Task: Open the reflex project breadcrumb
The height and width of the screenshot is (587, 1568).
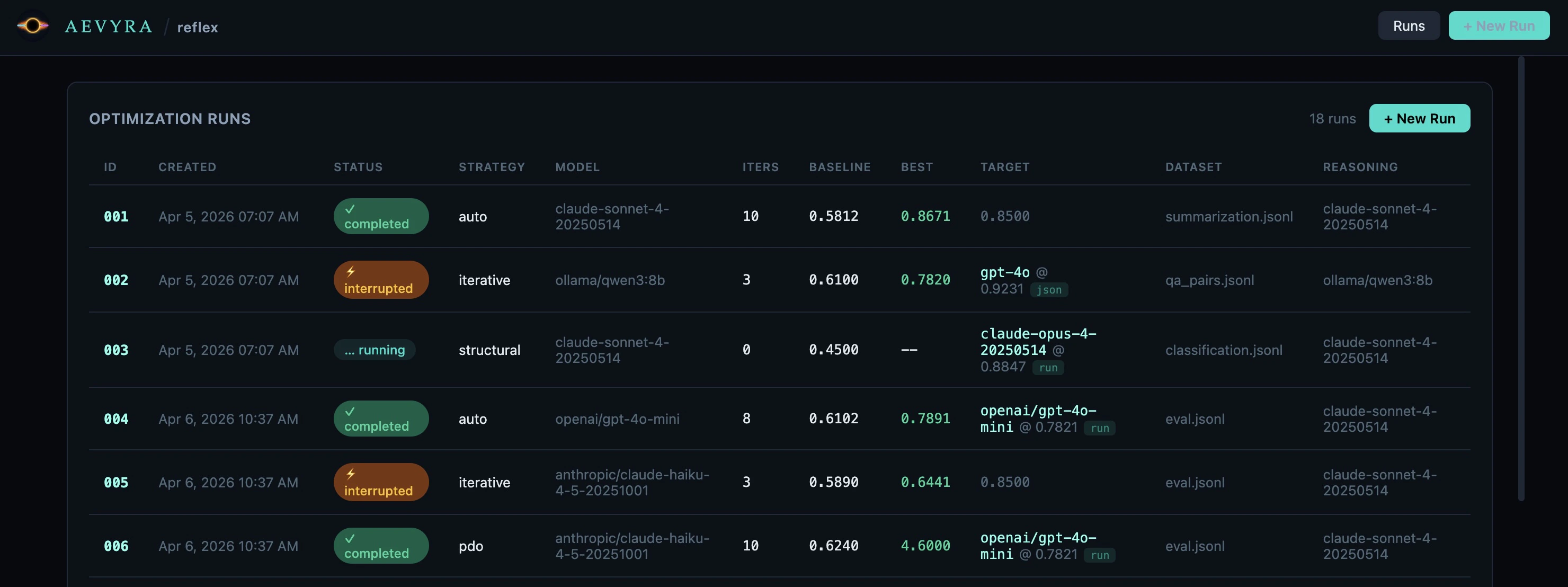Action: [197, 27]
